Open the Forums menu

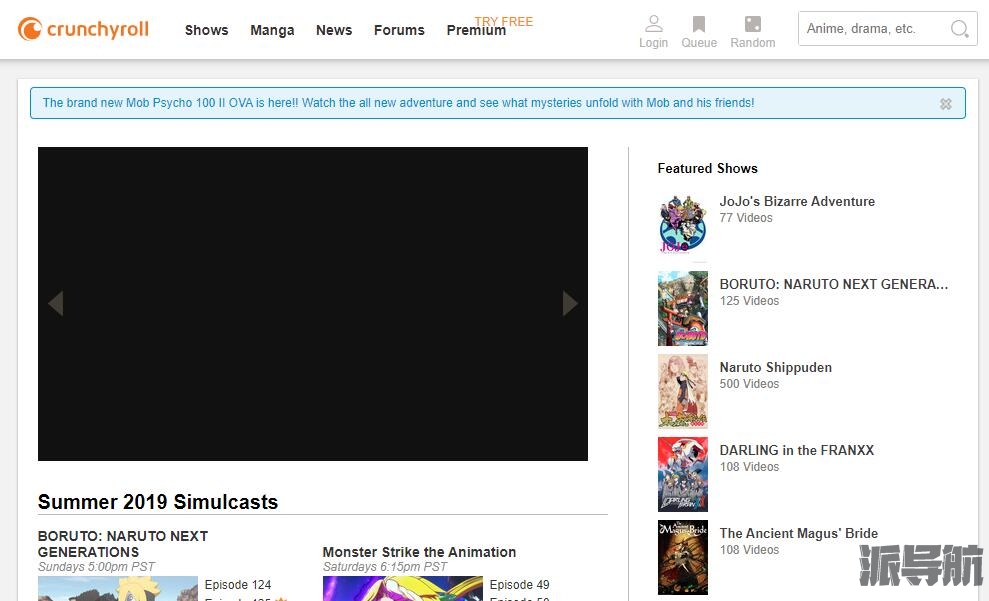(x=399, y=30)
